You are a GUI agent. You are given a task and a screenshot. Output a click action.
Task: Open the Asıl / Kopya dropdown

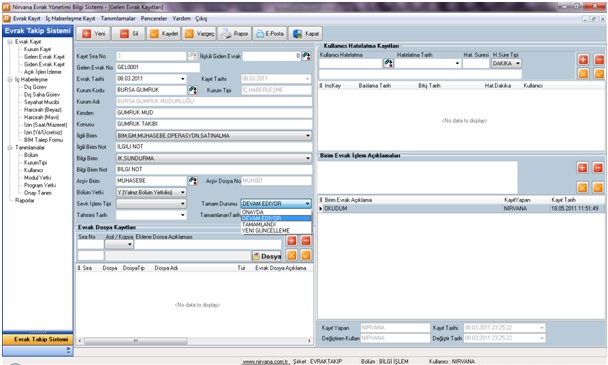tap(130, 244)
